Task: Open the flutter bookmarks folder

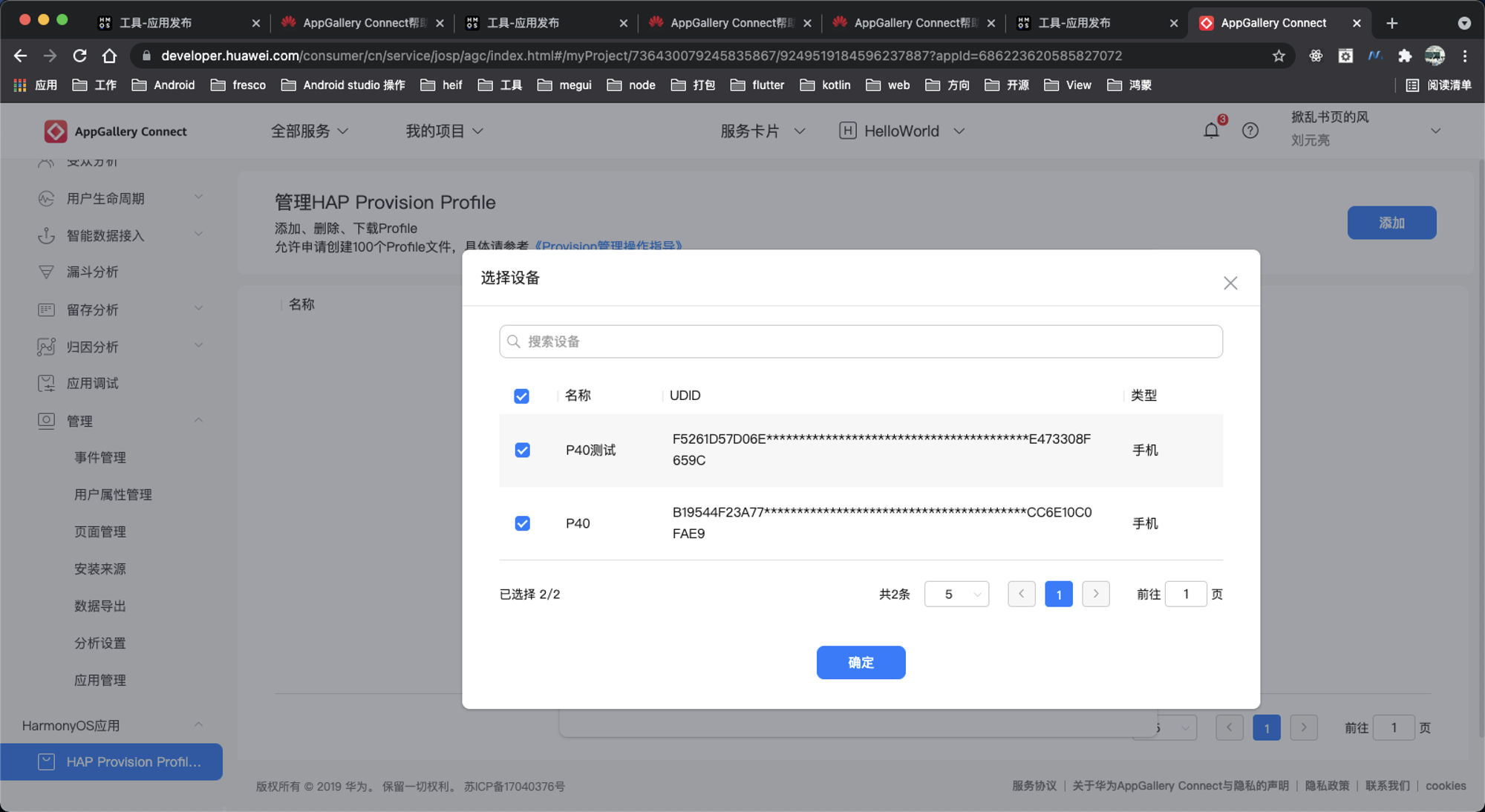Action: coord(757,85)
